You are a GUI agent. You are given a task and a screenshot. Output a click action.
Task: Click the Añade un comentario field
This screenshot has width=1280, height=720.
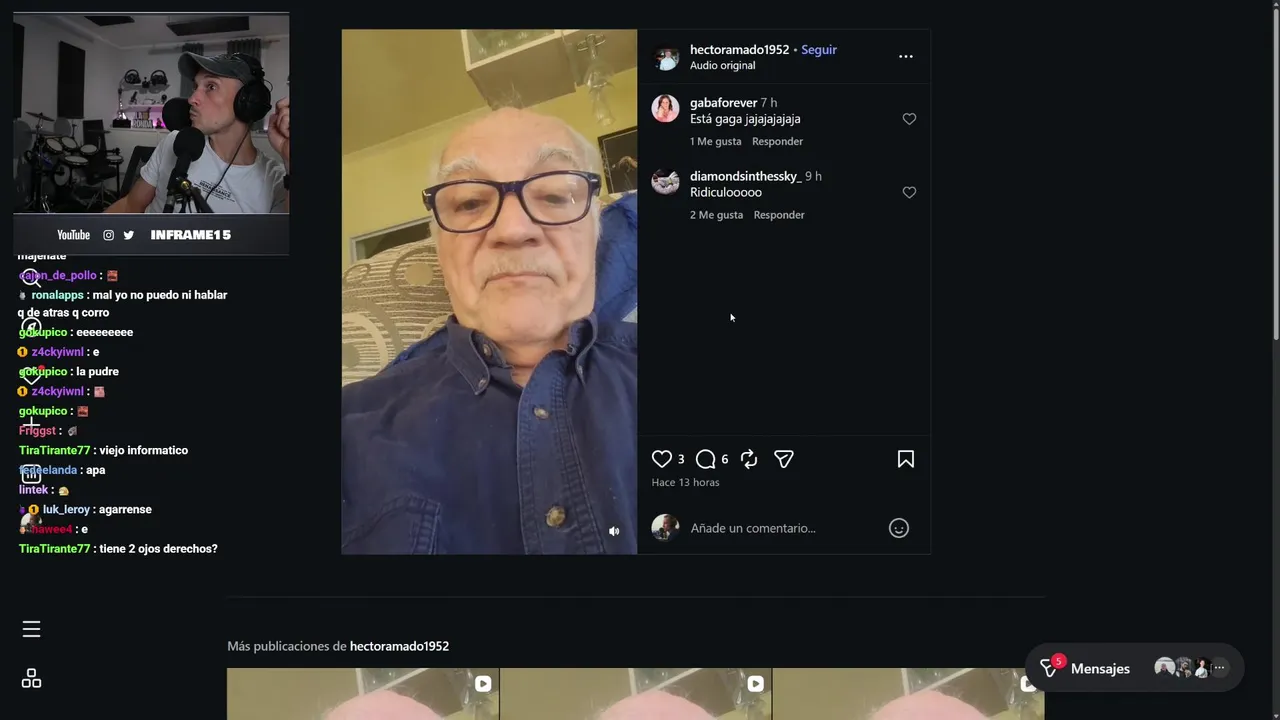[782, 528]
